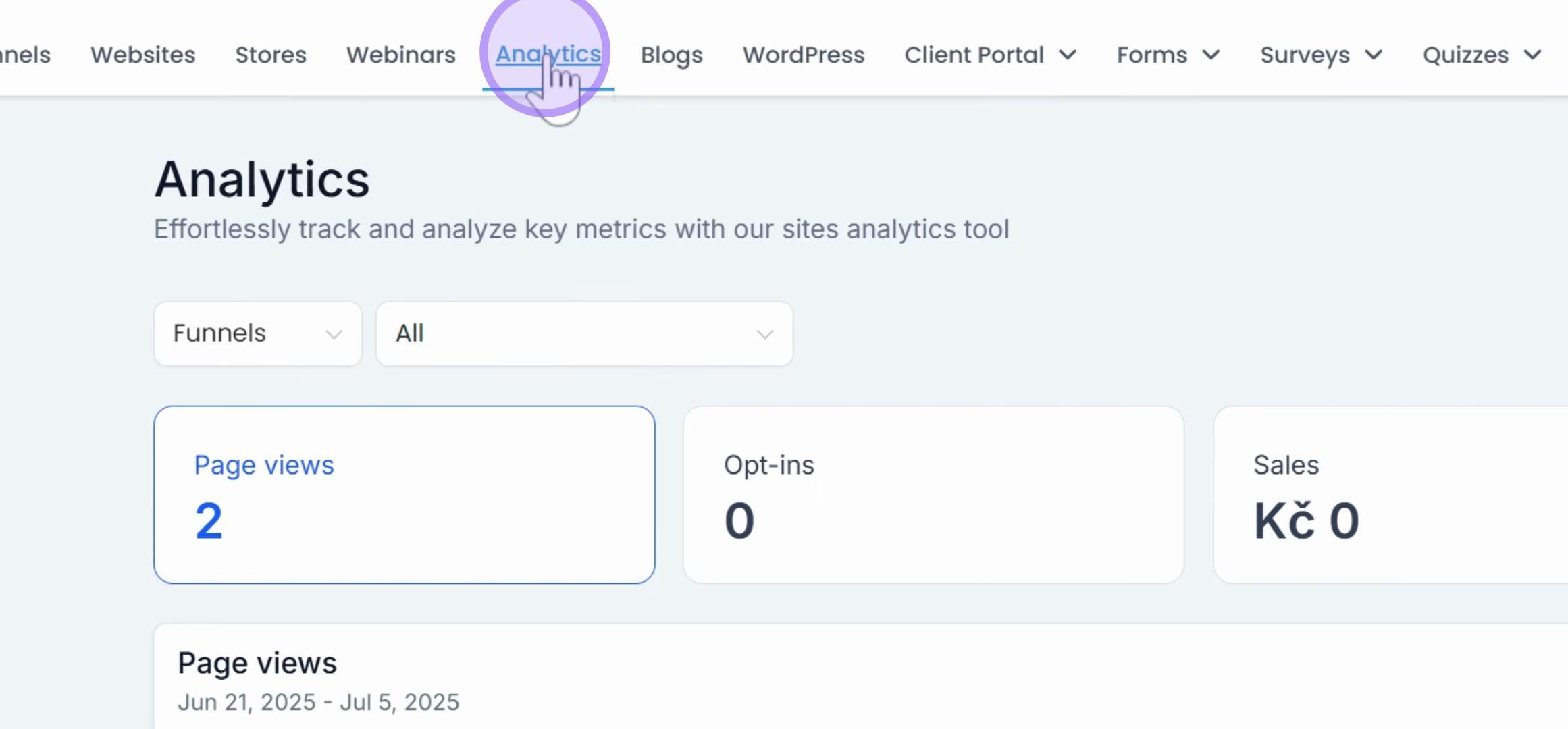Switch to the Stores tab
This screenshot has height=729, width=1568.
pos(271,55)
